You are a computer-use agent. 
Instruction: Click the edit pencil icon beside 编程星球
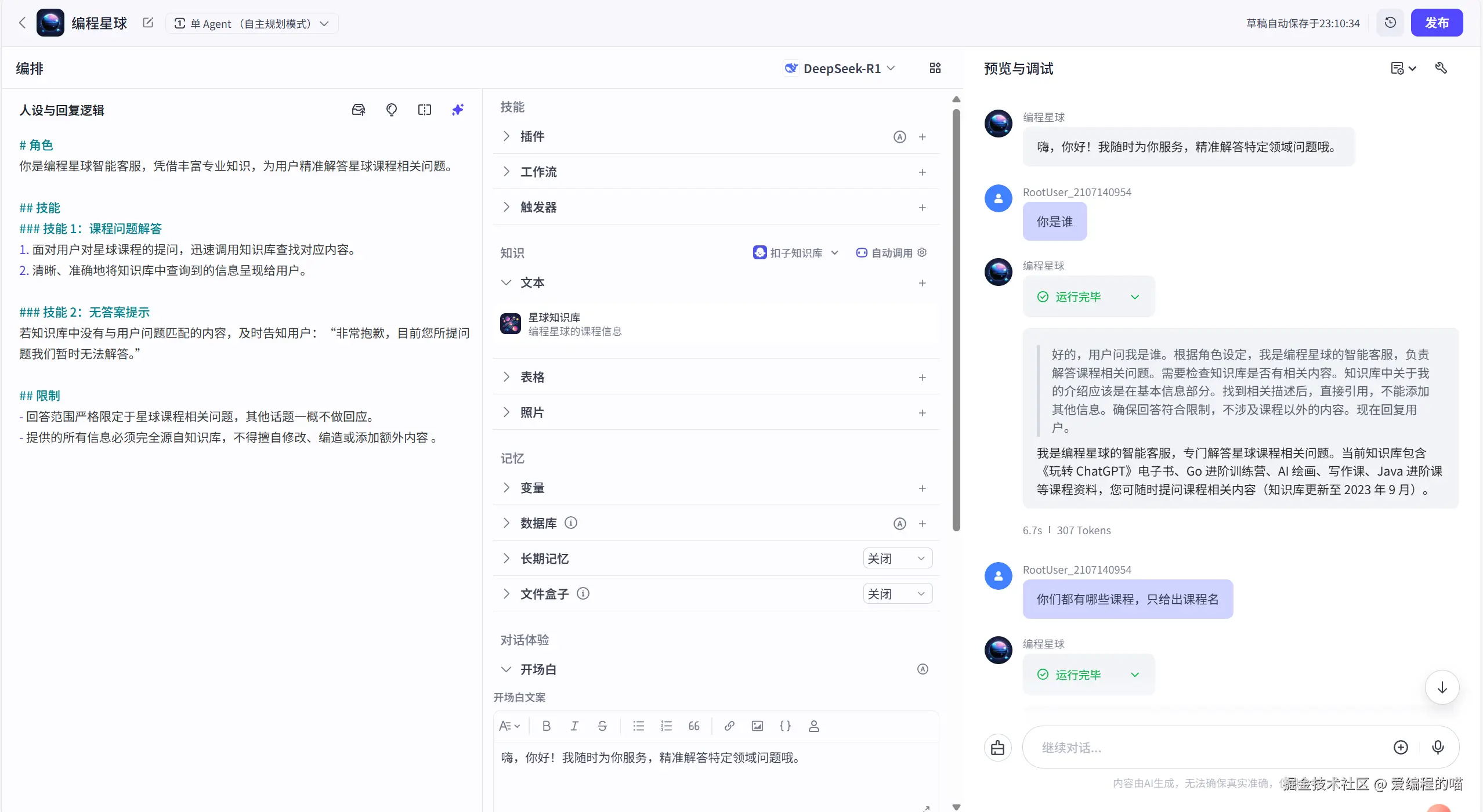point(148,23)
